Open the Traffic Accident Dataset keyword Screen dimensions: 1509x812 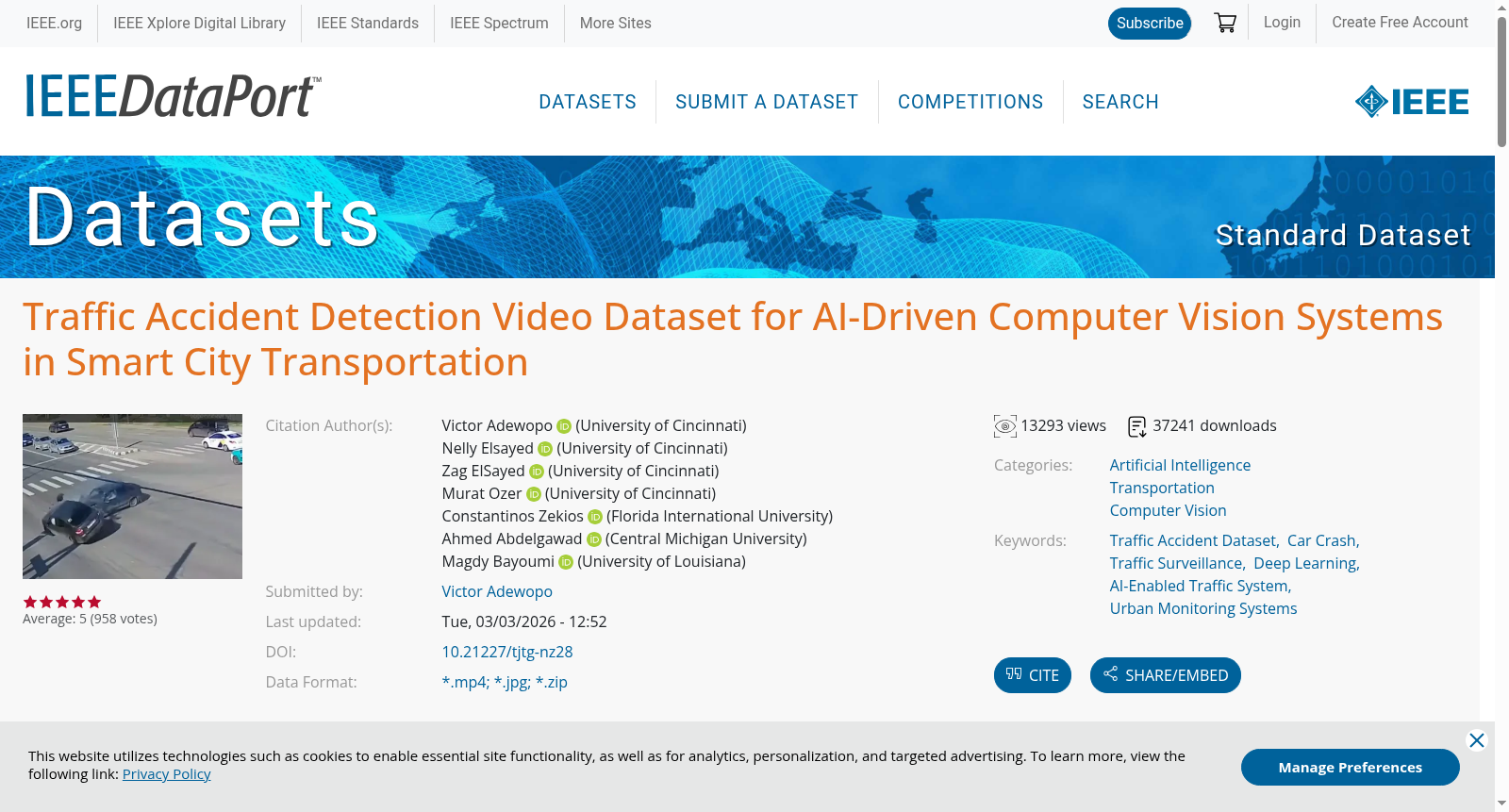pos(1193,541)
